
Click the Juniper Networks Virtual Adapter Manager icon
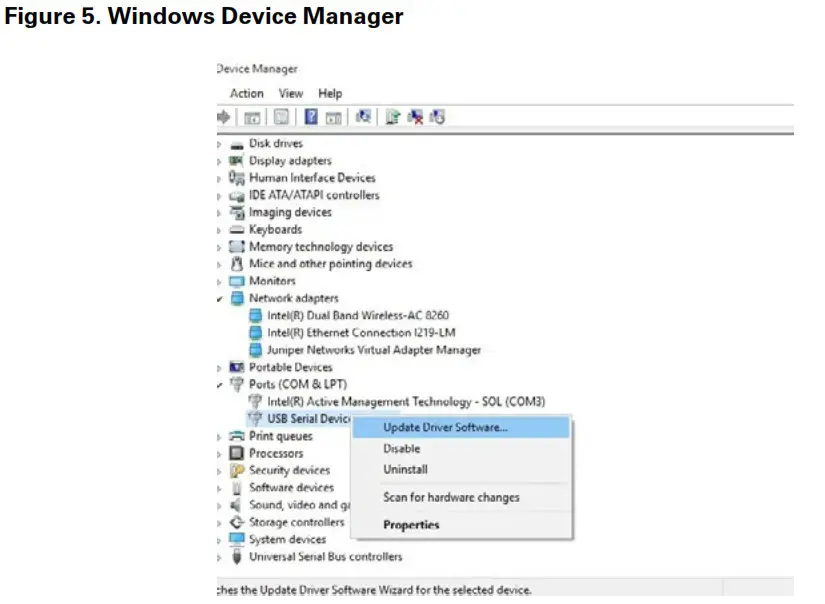click(255, 350)
